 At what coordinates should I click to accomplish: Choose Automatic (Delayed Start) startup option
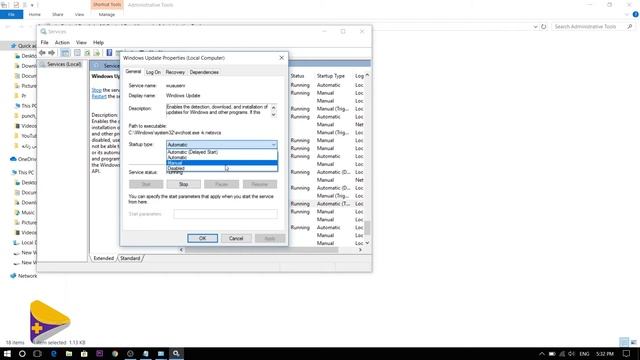(222, 152)
